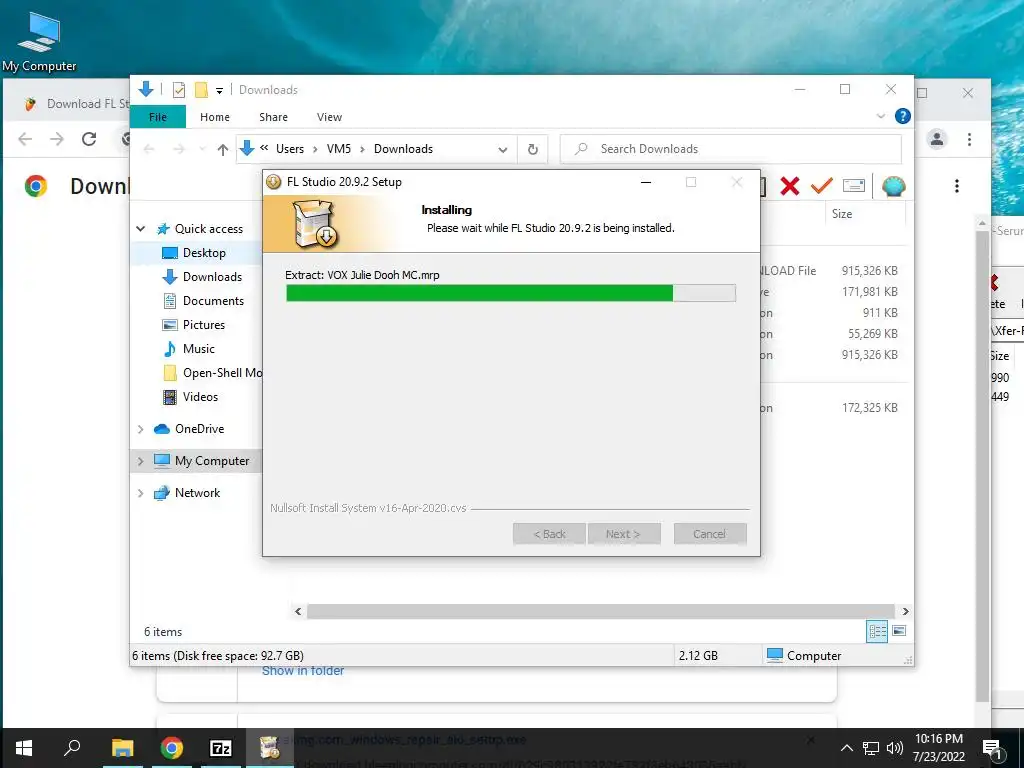Open Home ribbon tab
Viewport: 1024px width, 768px height.
tap(215, 117)
